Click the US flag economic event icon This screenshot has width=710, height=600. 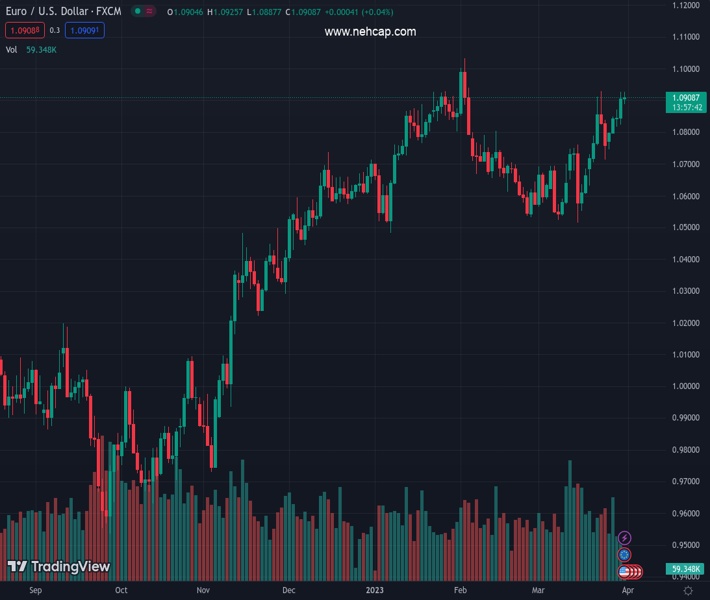pos(625,571)
